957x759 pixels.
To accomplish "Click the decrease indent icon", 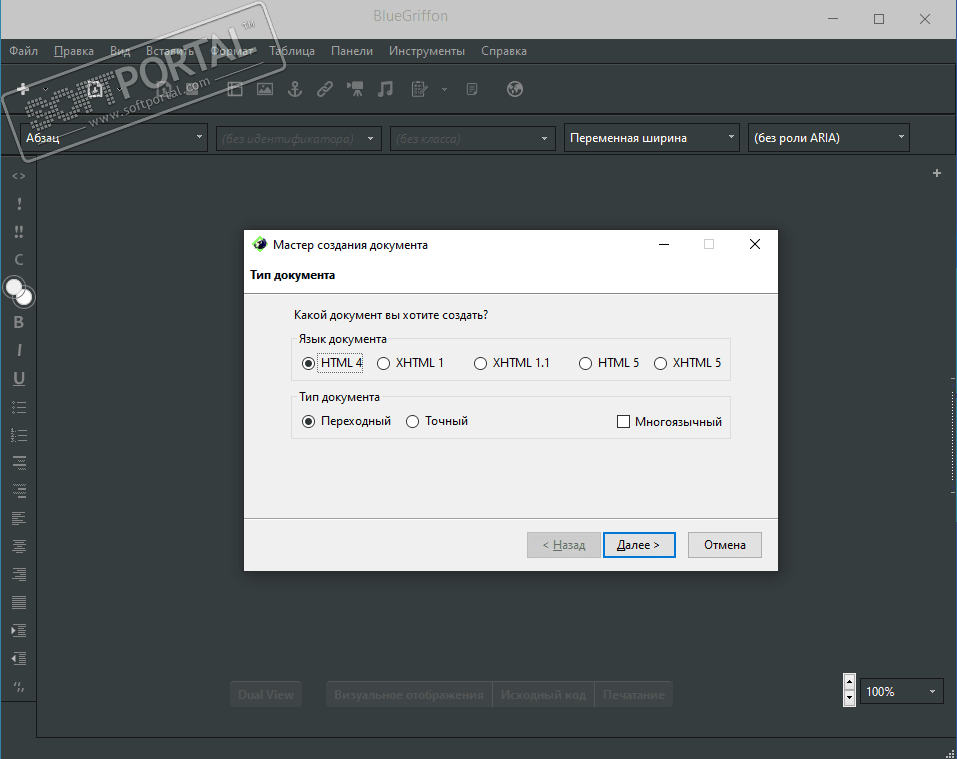I will point(19,658).
